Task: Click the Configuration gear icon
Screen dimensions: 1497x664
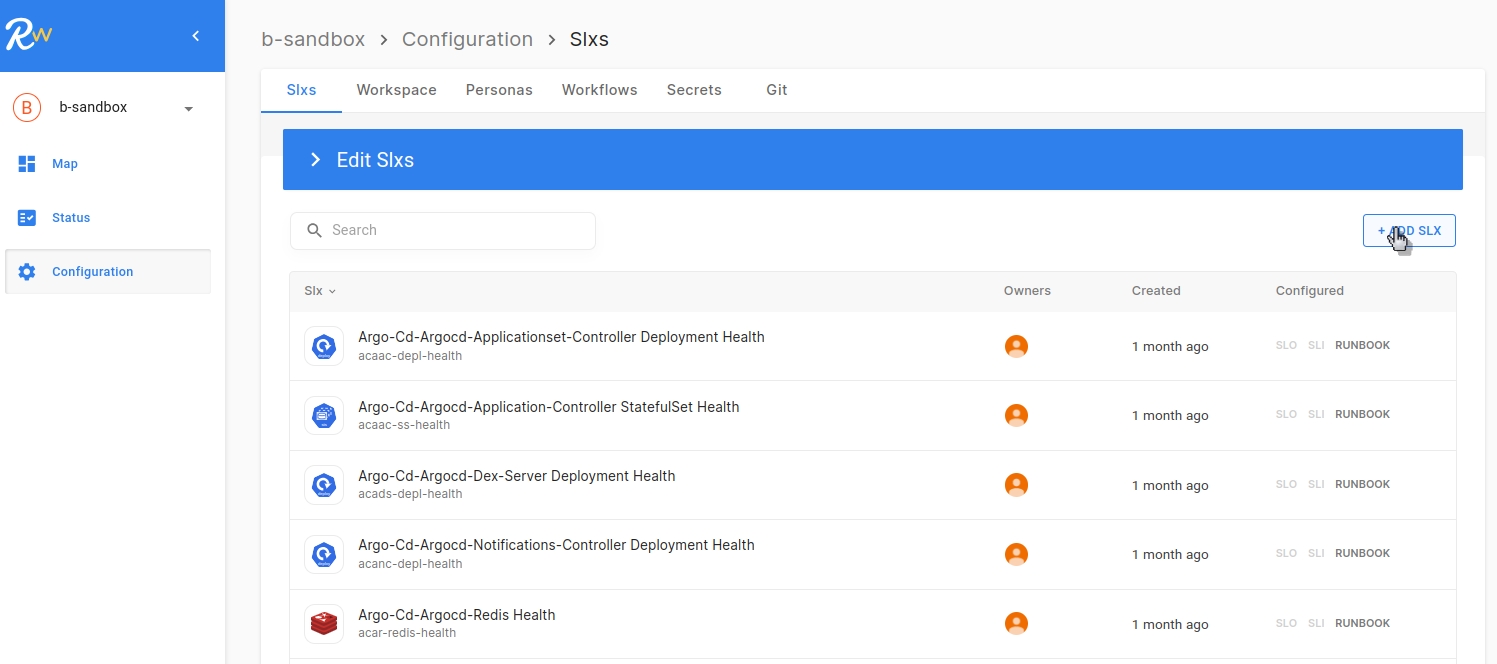Action: pyautogui.click(x=27, y=272)
